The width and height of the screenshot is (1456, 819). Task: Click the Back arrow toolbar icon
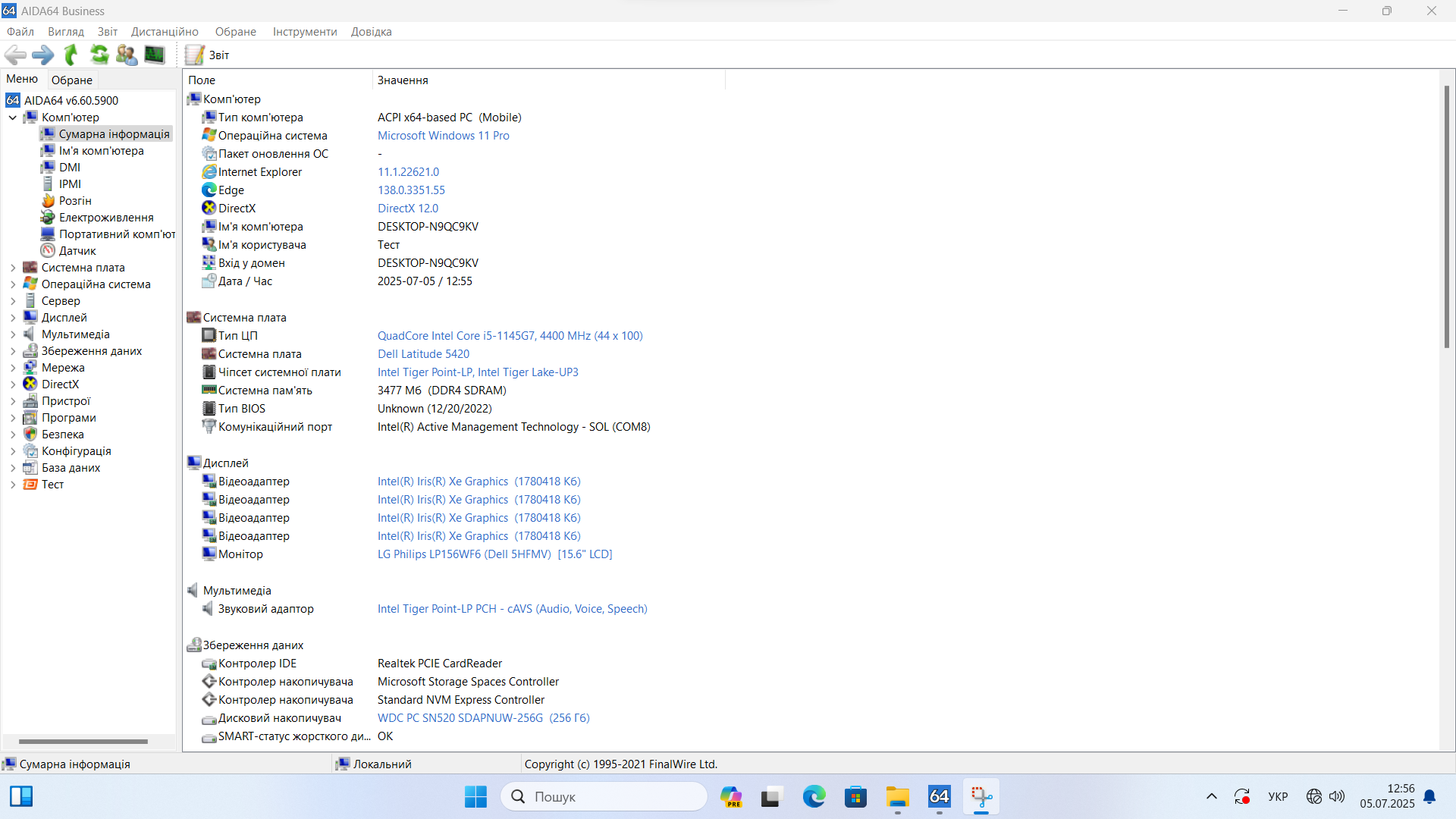(15, 55)
